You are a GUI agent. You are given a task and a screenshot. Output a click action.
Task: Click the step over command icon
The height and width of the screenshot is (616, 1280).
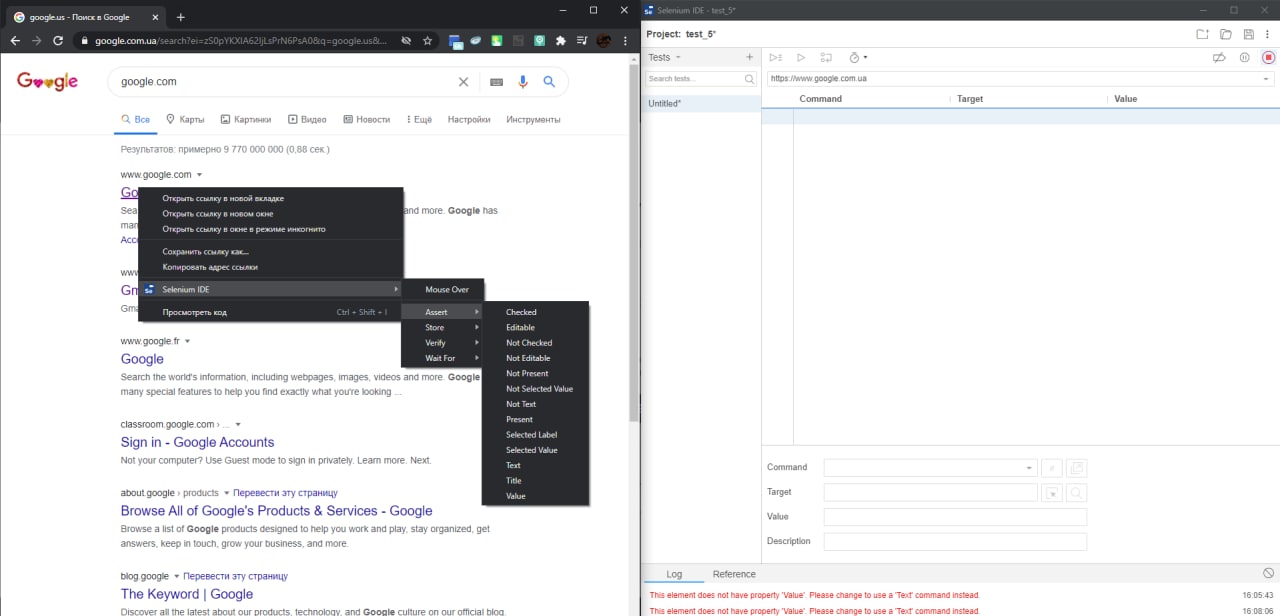click(826, 58)
